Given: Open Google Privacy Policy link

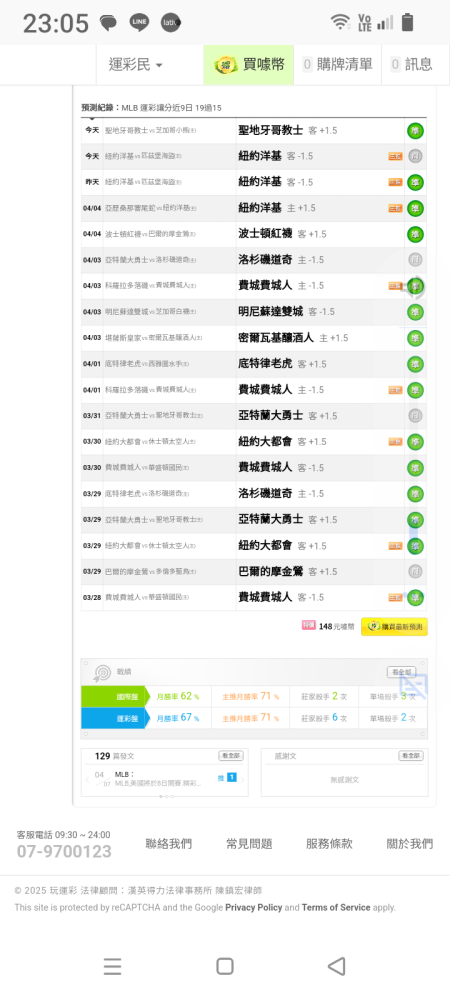Looking at the screenshot, I should tap(254, 907).
